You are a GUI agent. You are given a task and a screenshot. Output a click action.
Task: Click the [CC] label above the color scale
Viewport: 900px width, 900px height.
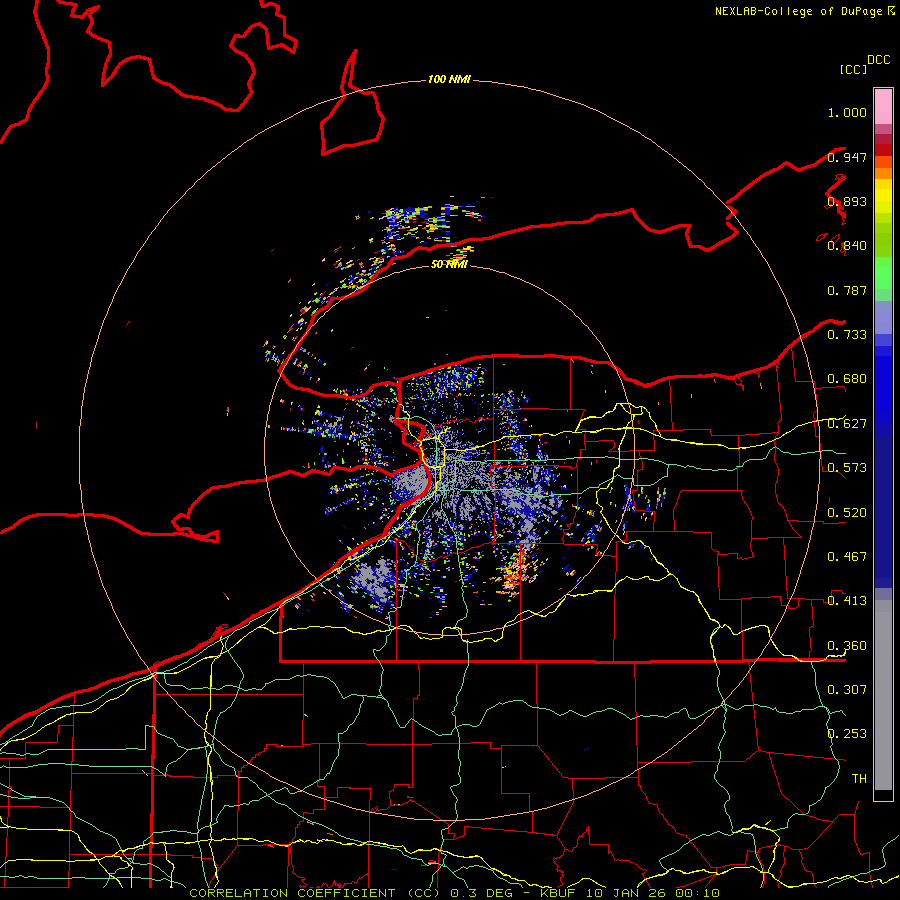[853, 69]
